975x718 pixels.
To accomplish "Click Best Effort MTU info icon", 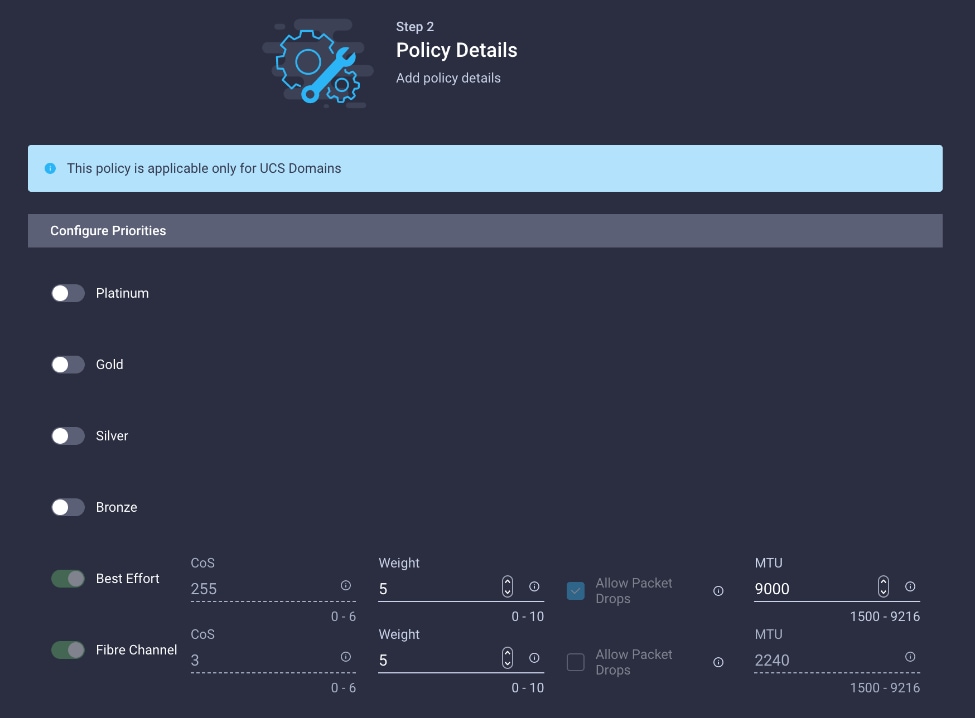I will (910, 586).
